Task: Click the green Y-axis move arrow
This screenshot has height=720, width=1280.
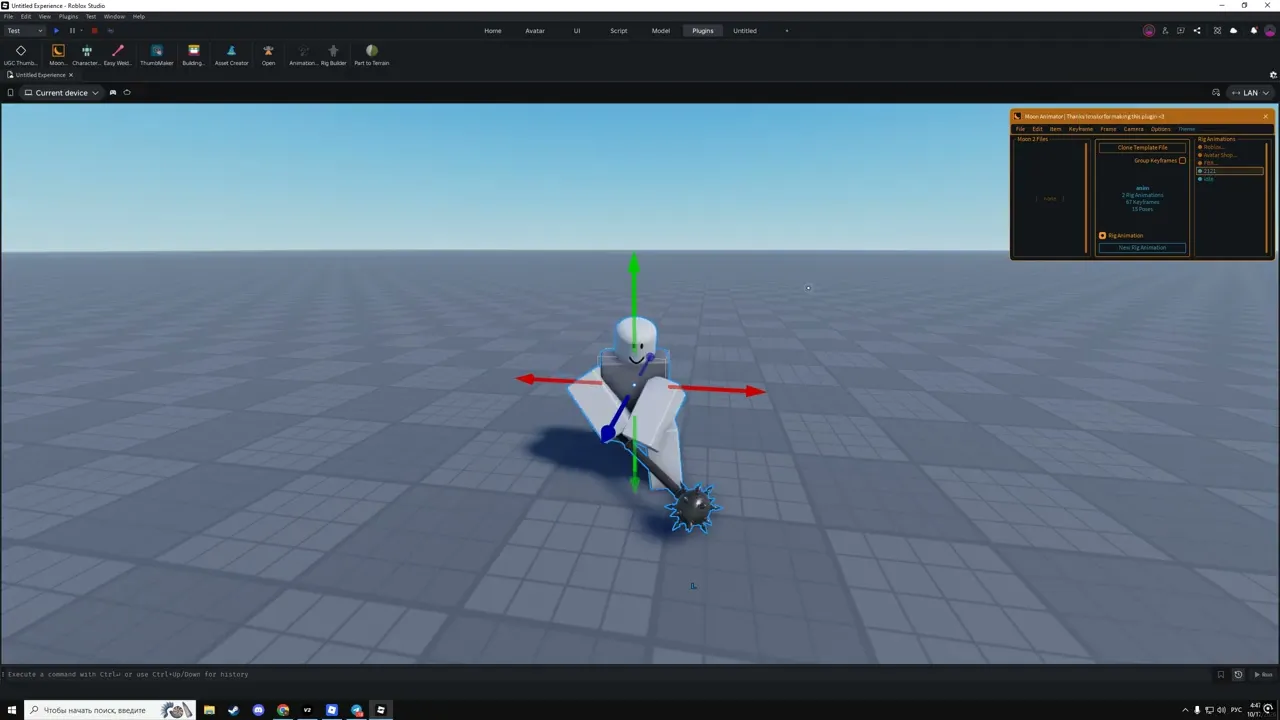Action: click(x=634, y=266)
